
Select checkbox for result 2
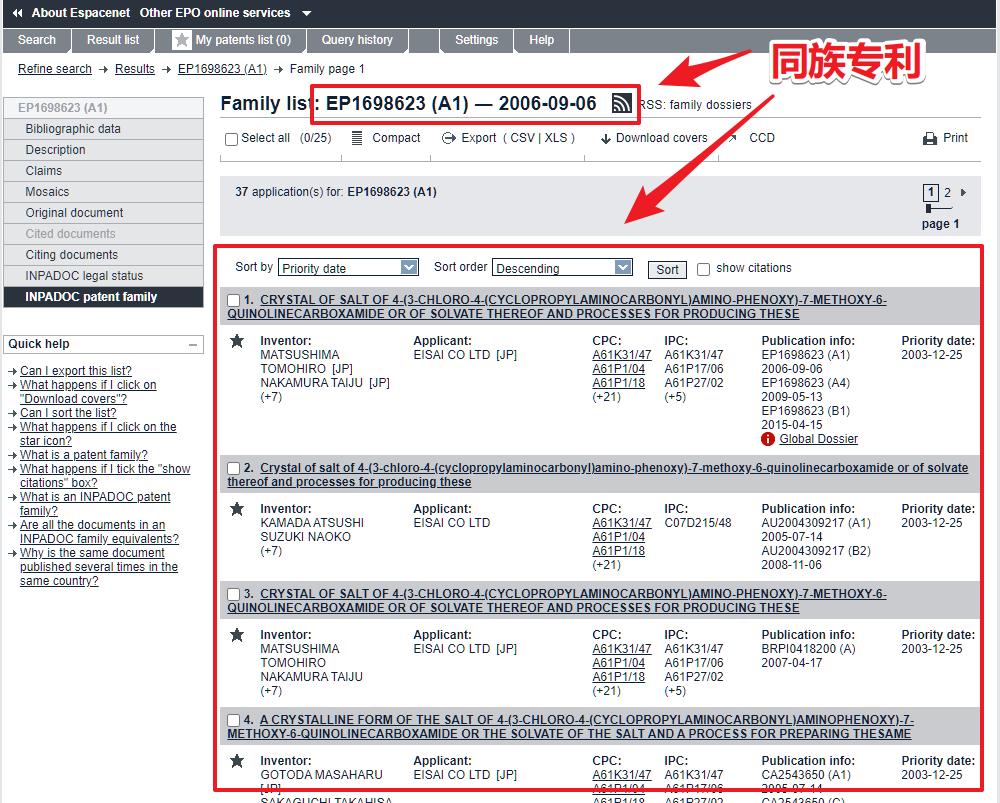tap(234, 469)
